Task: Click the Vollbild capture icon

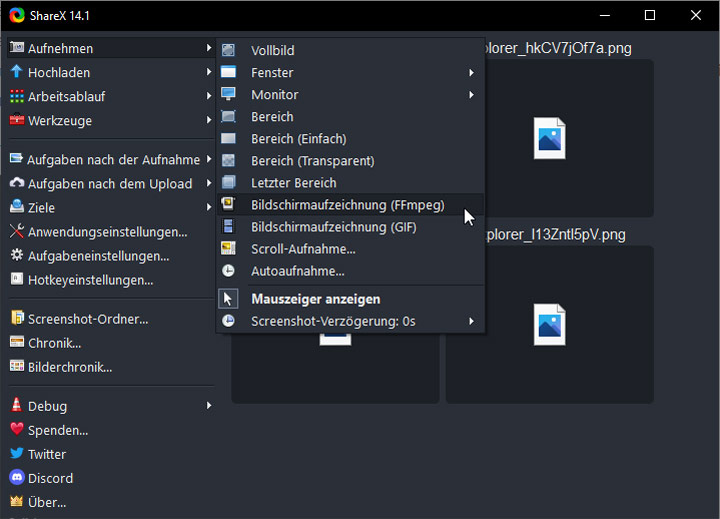Action: click(229, 50)
